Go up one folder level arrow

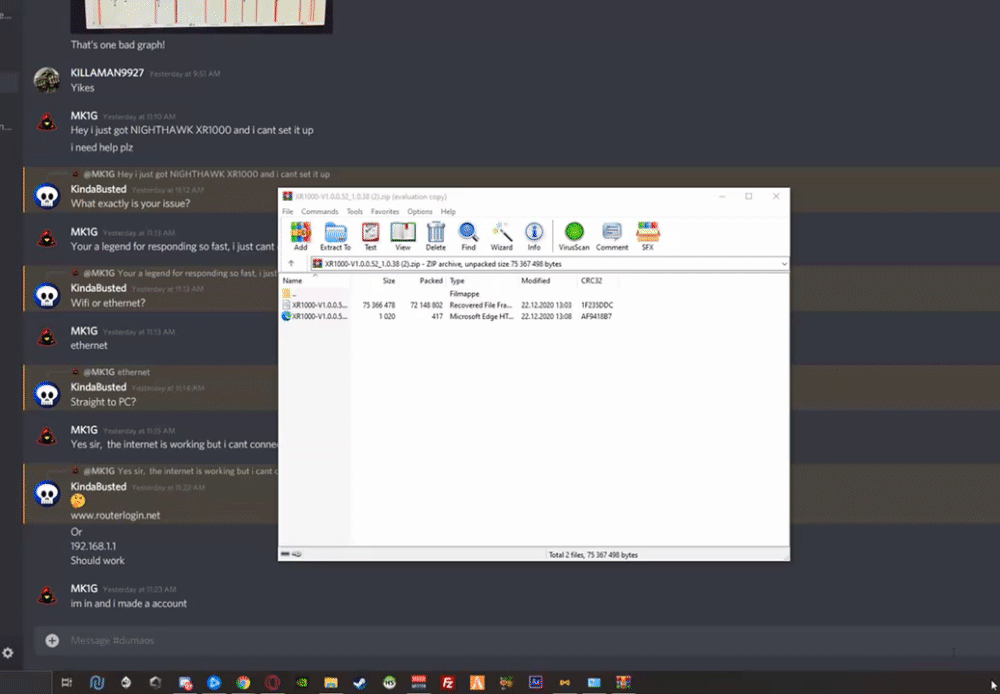tap(291, 263)
